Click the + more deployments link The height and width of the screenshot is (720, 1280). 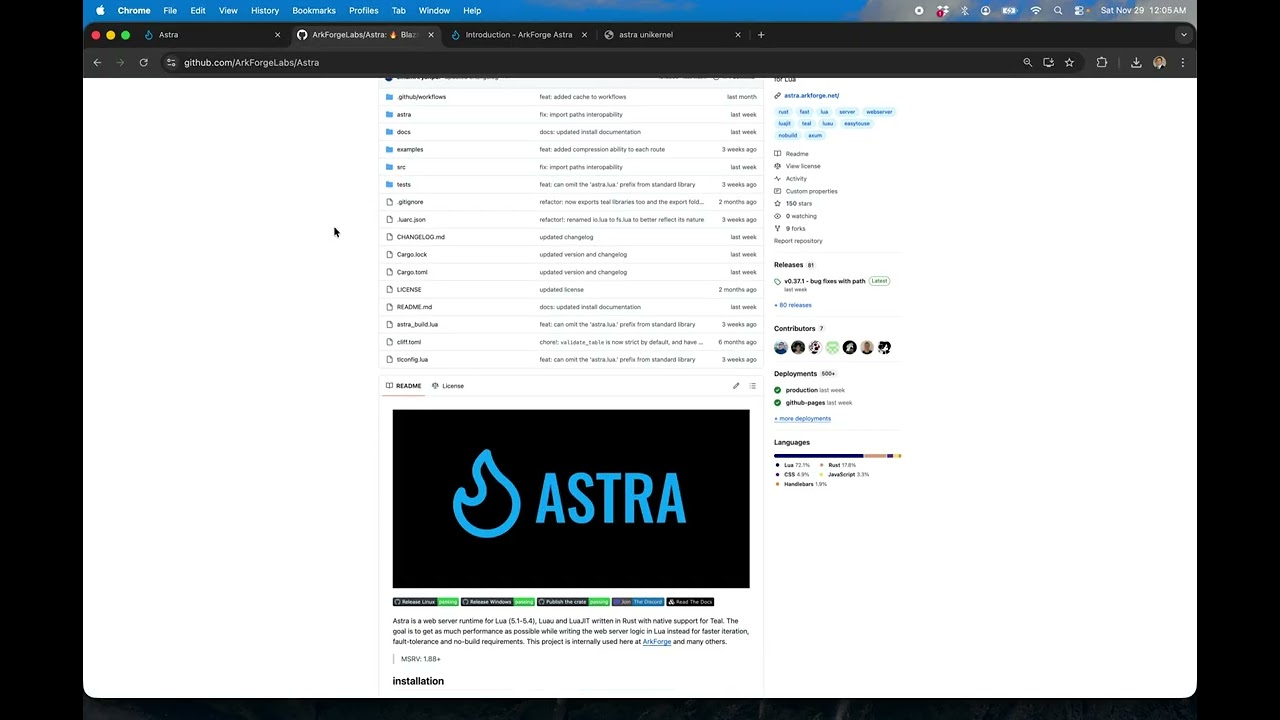click(802, 419)
